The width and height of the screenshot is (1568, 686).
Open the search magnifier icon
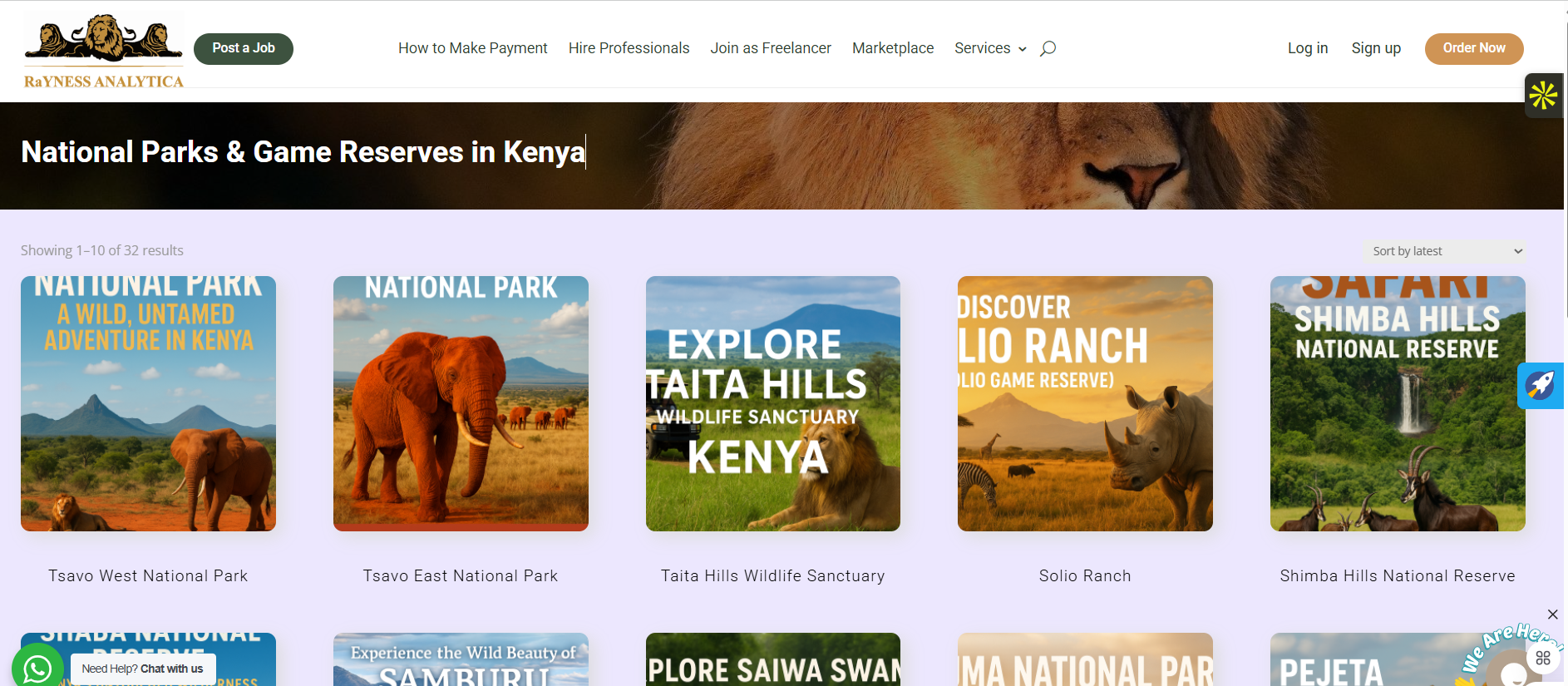(x=1048, y=48)
